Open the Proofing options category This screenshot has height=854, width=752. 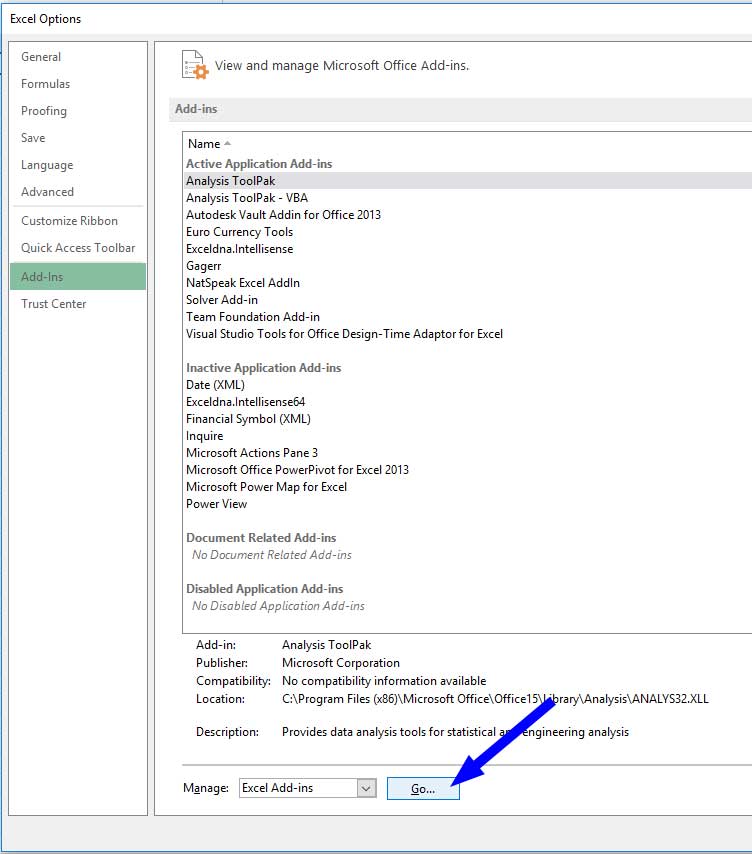[x=78, y=111]
